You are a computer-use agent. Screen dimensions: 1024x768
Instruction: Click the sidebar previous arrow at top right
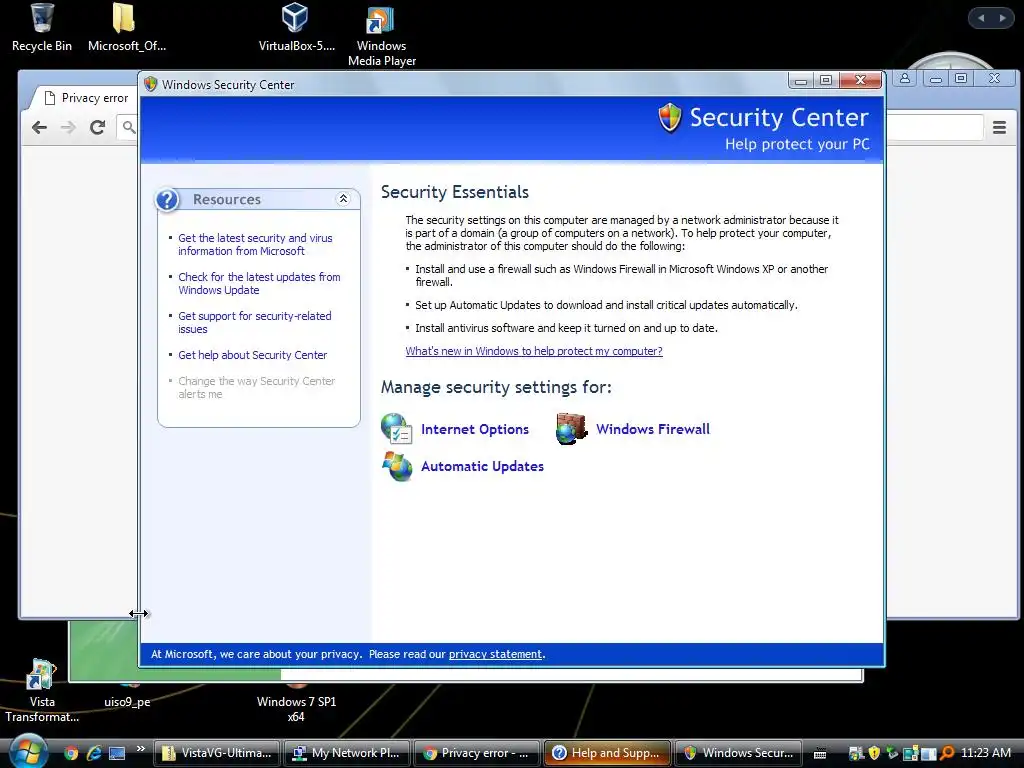(x=981, y=18)
